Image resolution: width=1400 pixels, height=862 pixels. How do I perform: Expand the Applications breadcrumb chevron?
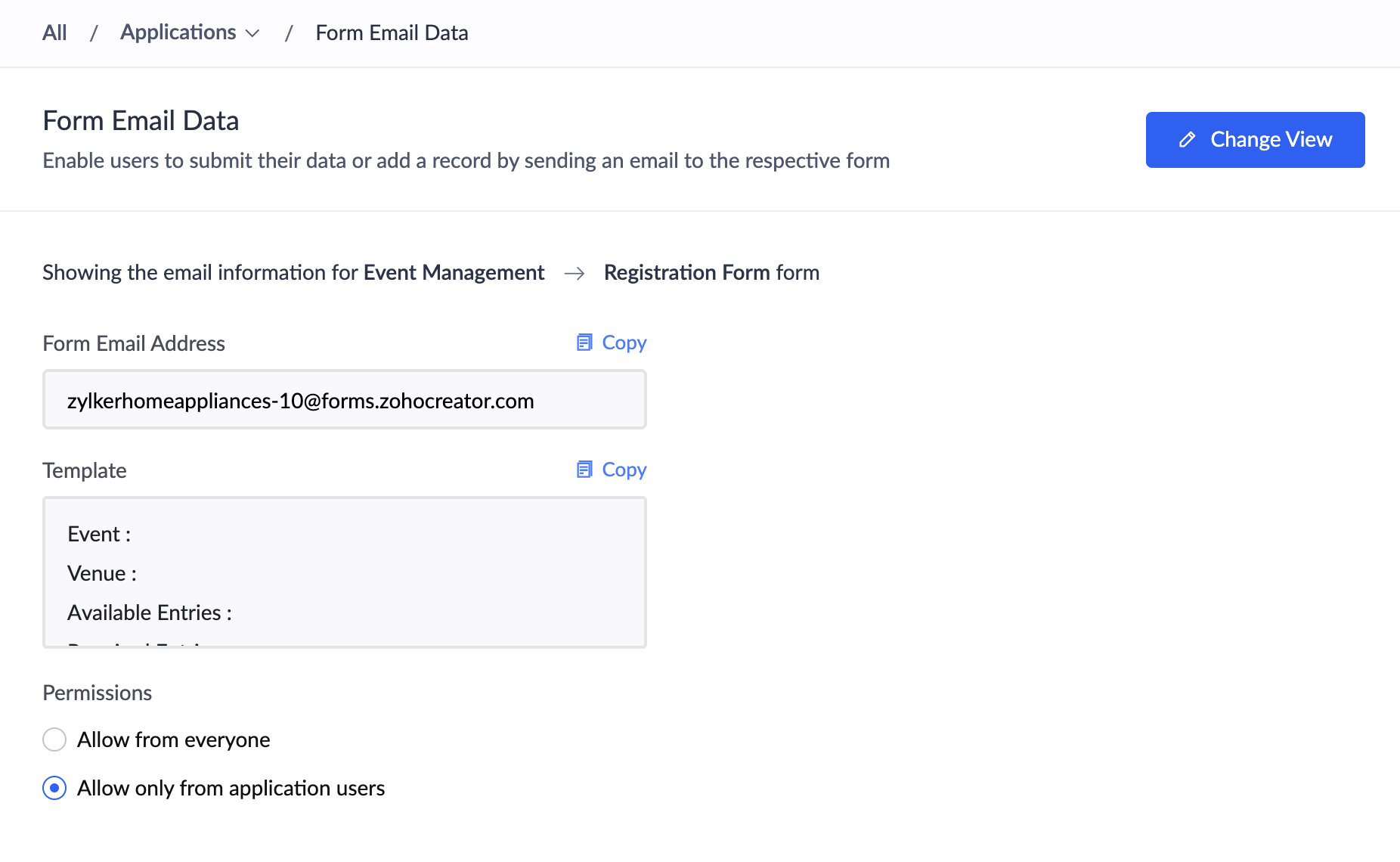click(253, 33)
